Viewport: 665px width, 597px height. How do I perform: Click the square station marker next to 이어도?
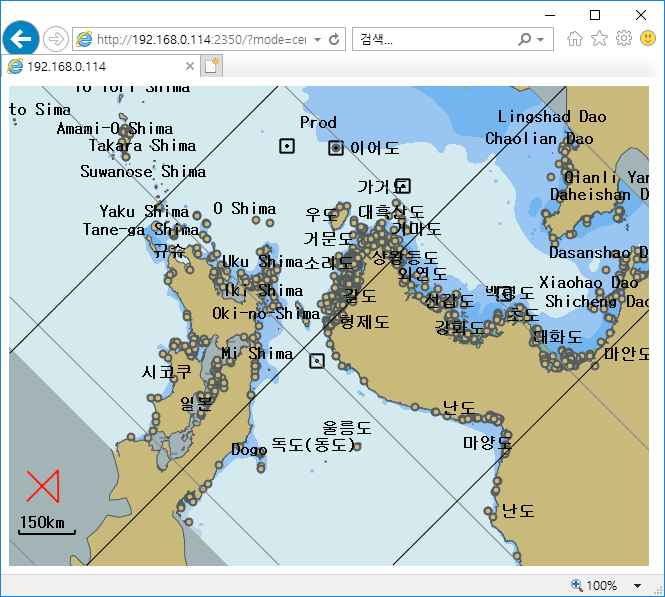(x=336, y=148)
